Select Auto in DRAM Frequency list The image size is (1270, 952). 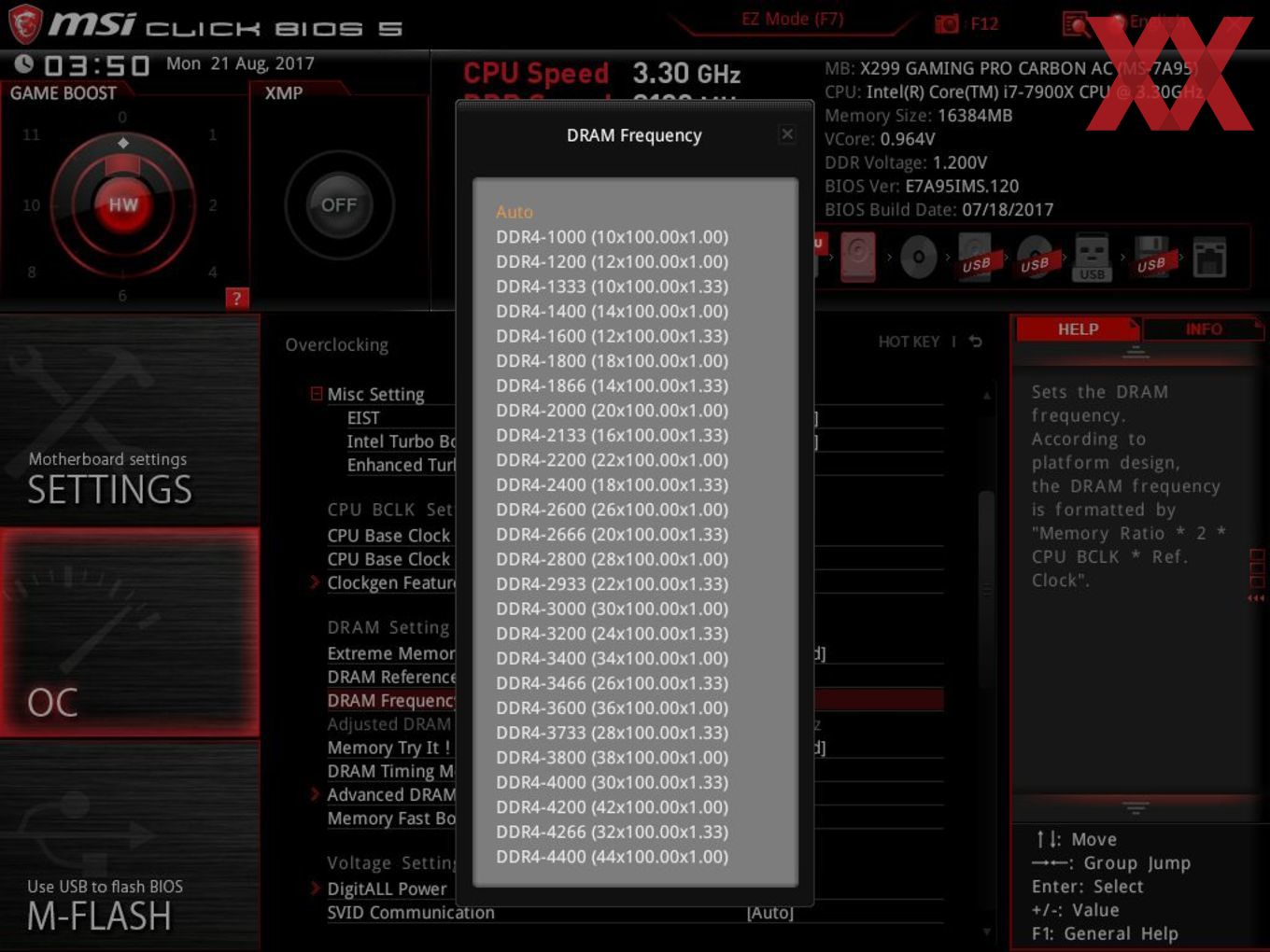click(x=515, y=212)
